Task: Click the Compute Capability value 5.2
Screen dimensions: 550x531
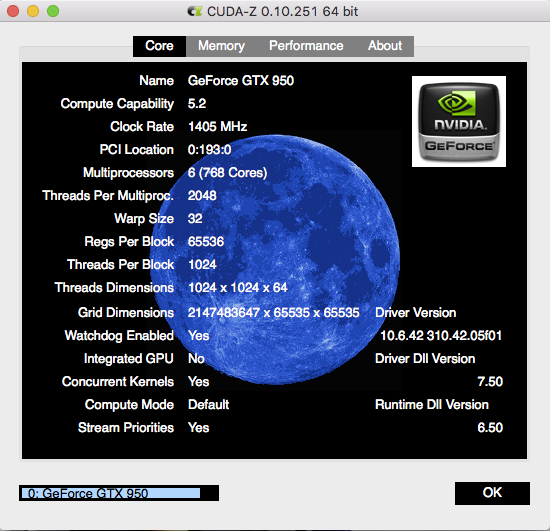Action: (197, 104)
